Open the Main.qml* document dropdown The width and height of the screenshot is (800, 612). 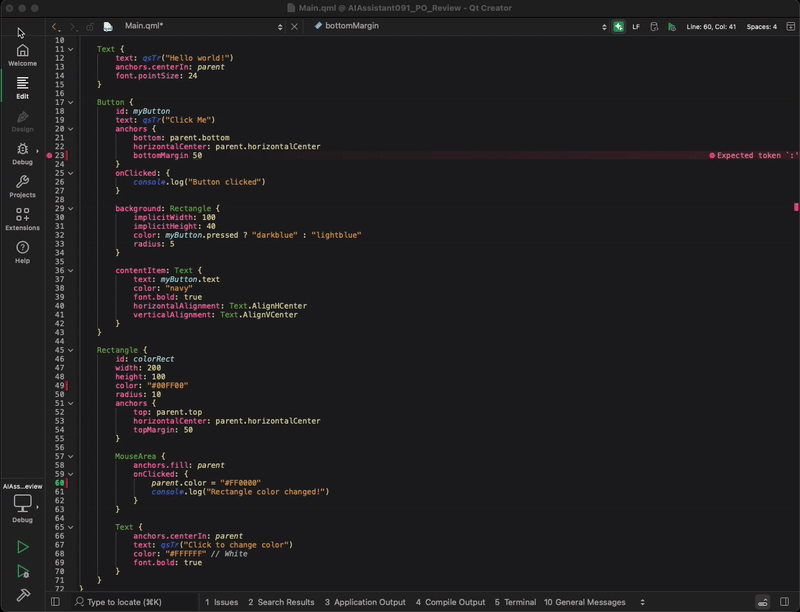pos(148,28)
